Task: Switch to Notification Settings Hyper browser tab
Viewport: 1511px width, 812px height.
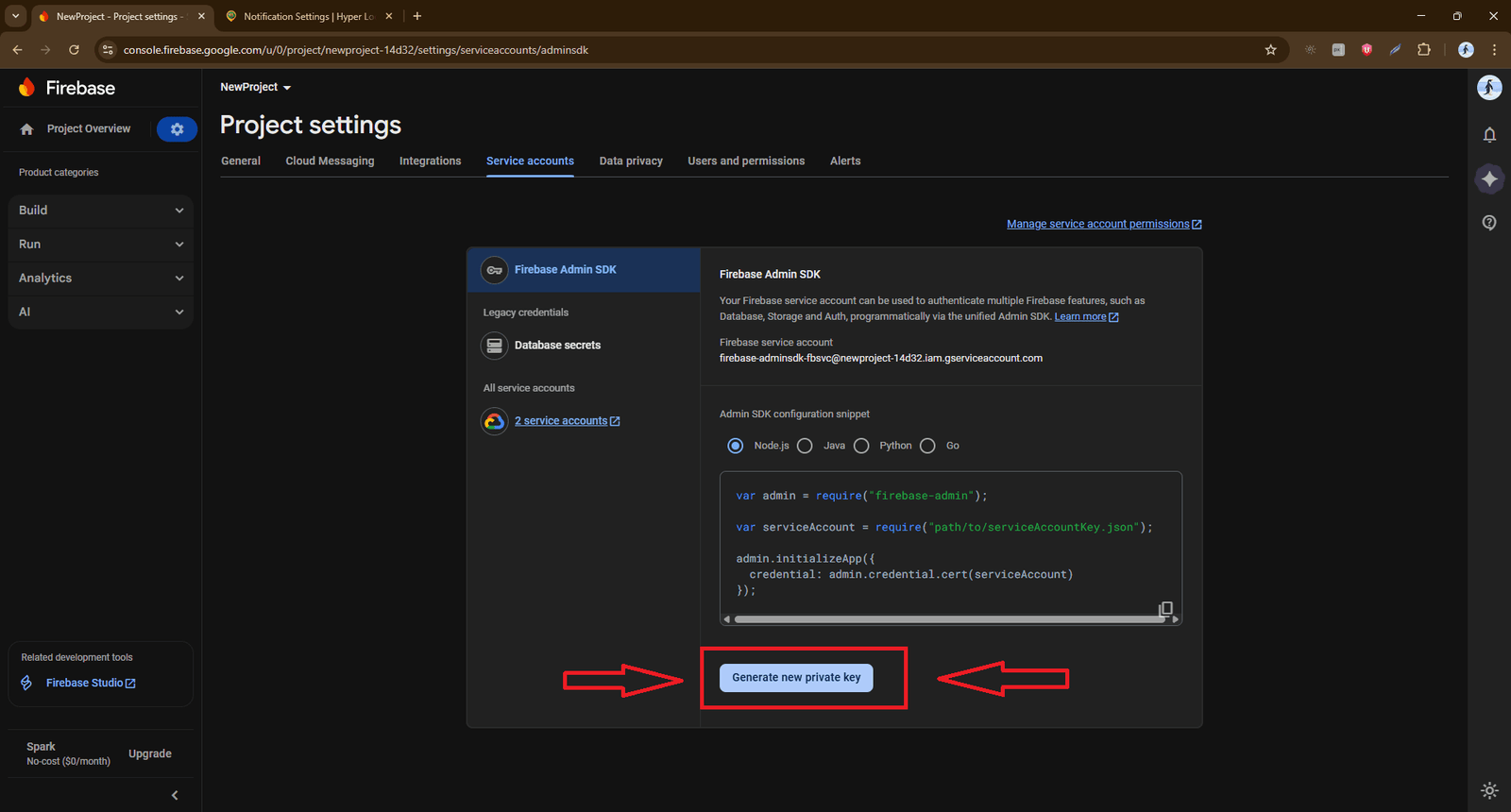Action: pyautogui.click(x=308, y=16)
